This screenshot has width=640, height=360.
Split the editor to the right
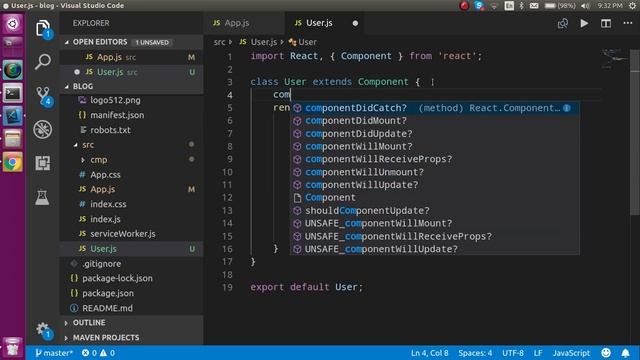tap(606, 23)
